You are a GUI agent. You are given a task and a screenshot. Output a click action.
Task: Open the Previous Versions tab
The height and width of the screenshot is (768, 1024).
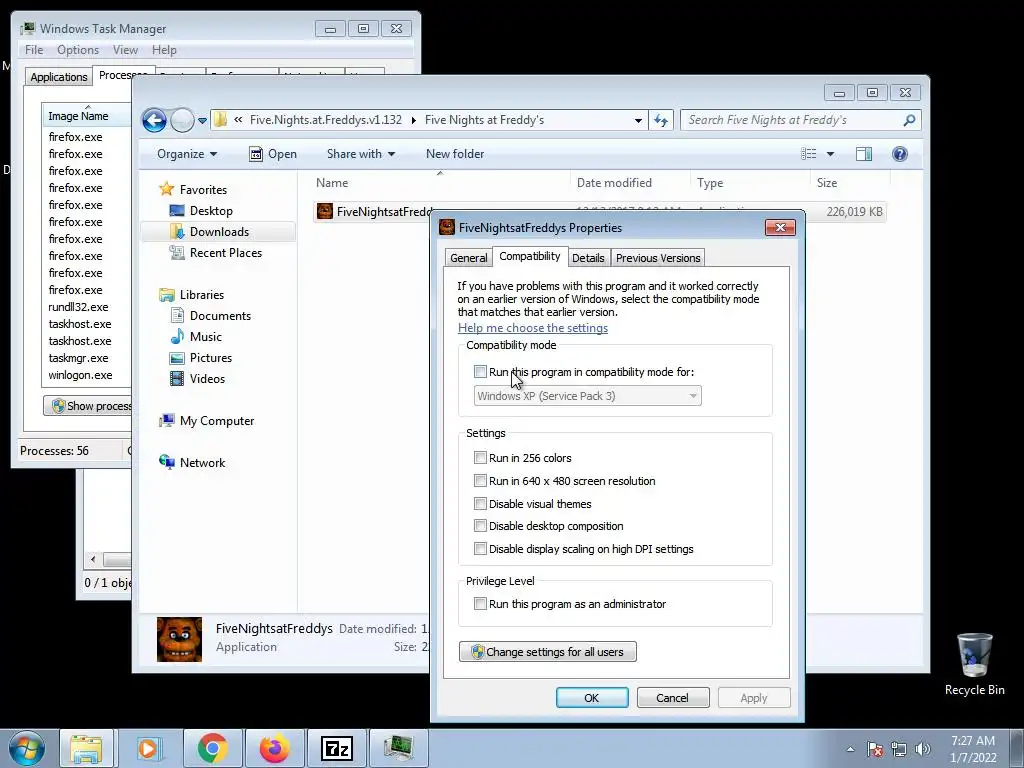658,258
